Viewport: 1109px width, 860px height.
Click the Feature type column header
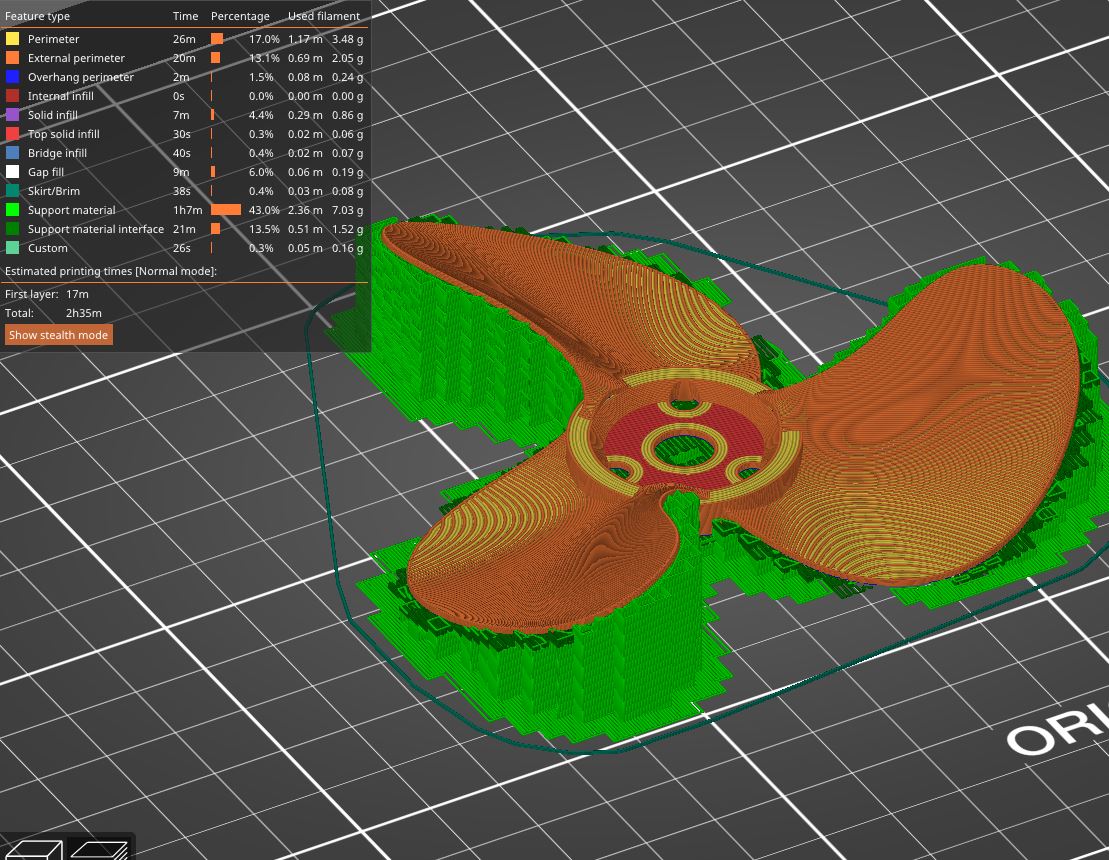click(x=36, y=16)
